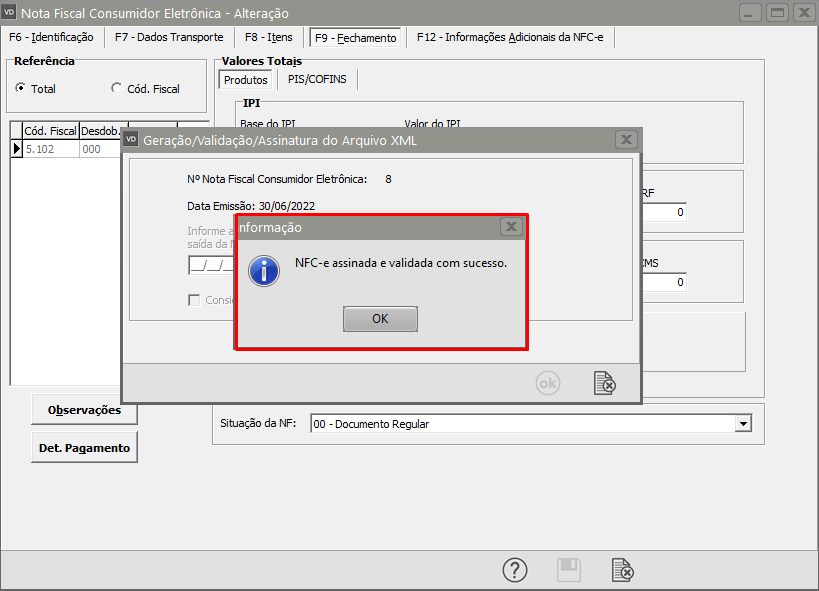Open the F9 - Fechamento tab
The image size is (819, 591).
(x=355, y=38)
